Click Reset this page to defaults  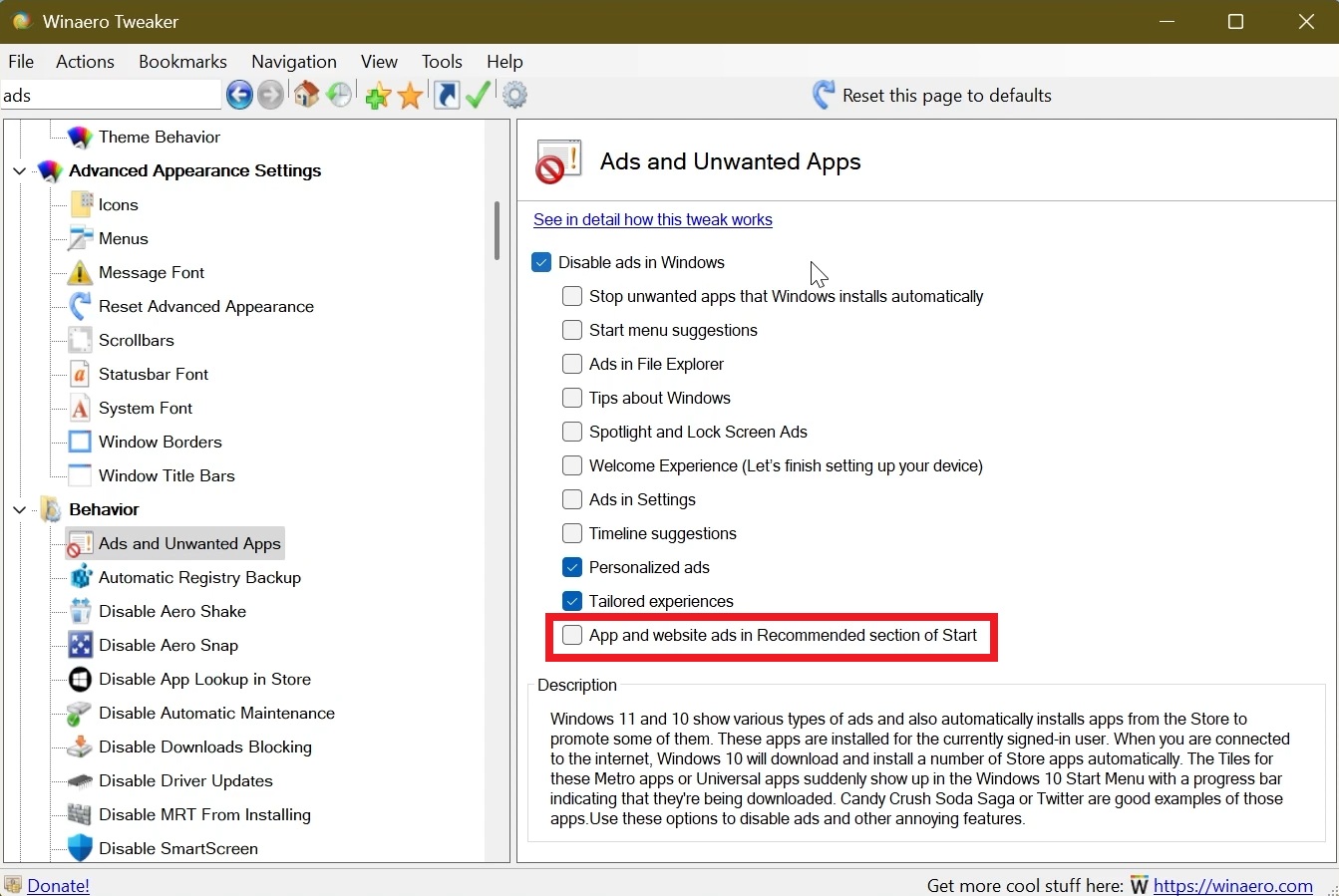coord(943,95)
